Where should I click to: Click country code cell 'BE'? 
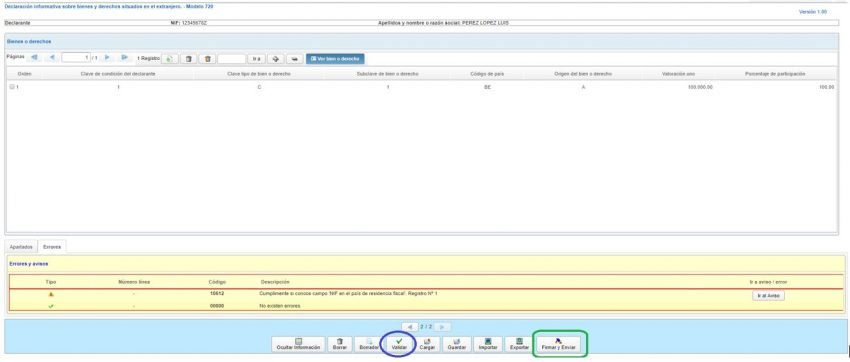[x=487, y=87]
